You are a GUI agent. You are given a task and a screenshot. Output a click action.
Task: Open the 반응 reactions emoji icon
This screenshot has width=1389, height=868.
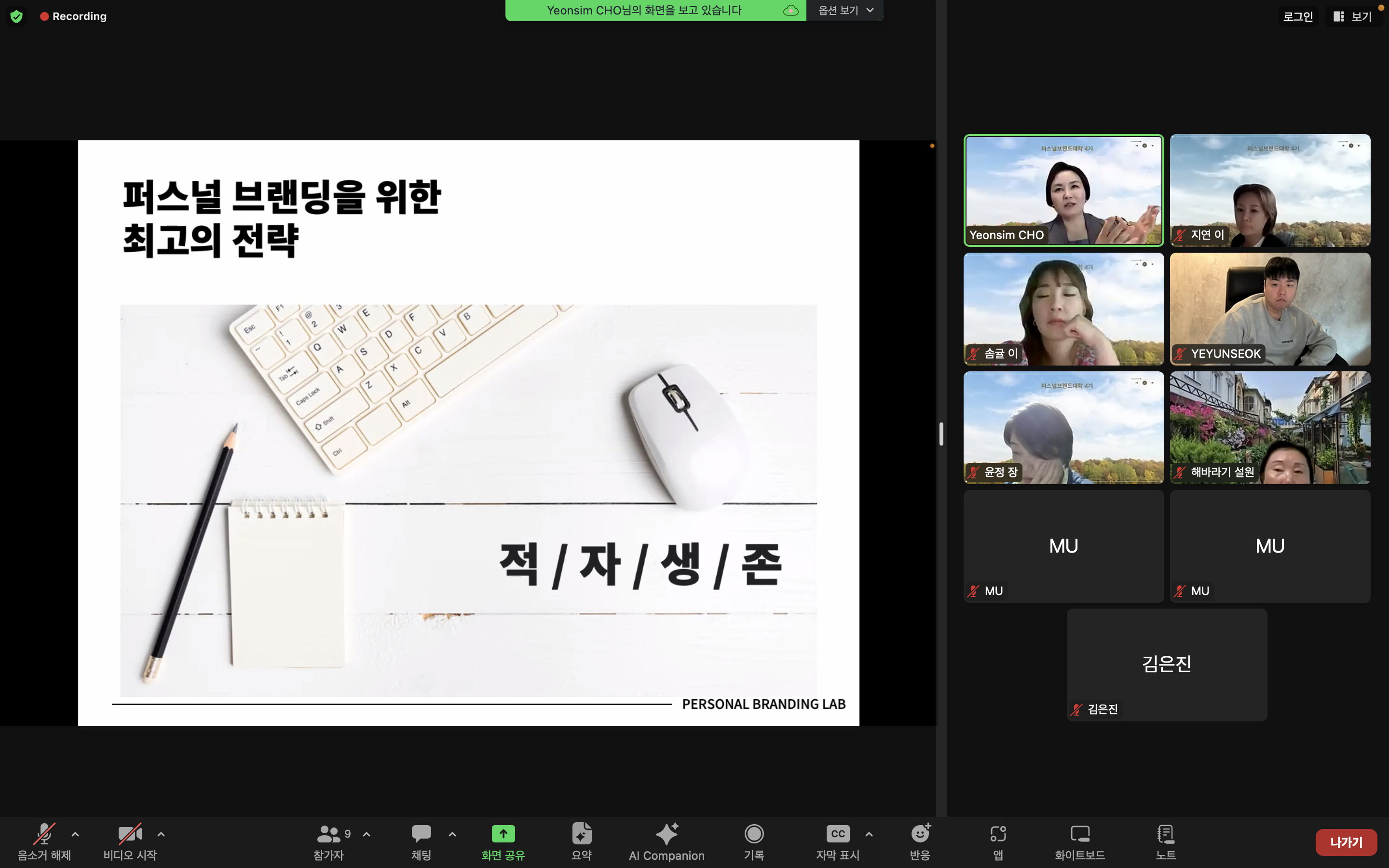(920, 834)
